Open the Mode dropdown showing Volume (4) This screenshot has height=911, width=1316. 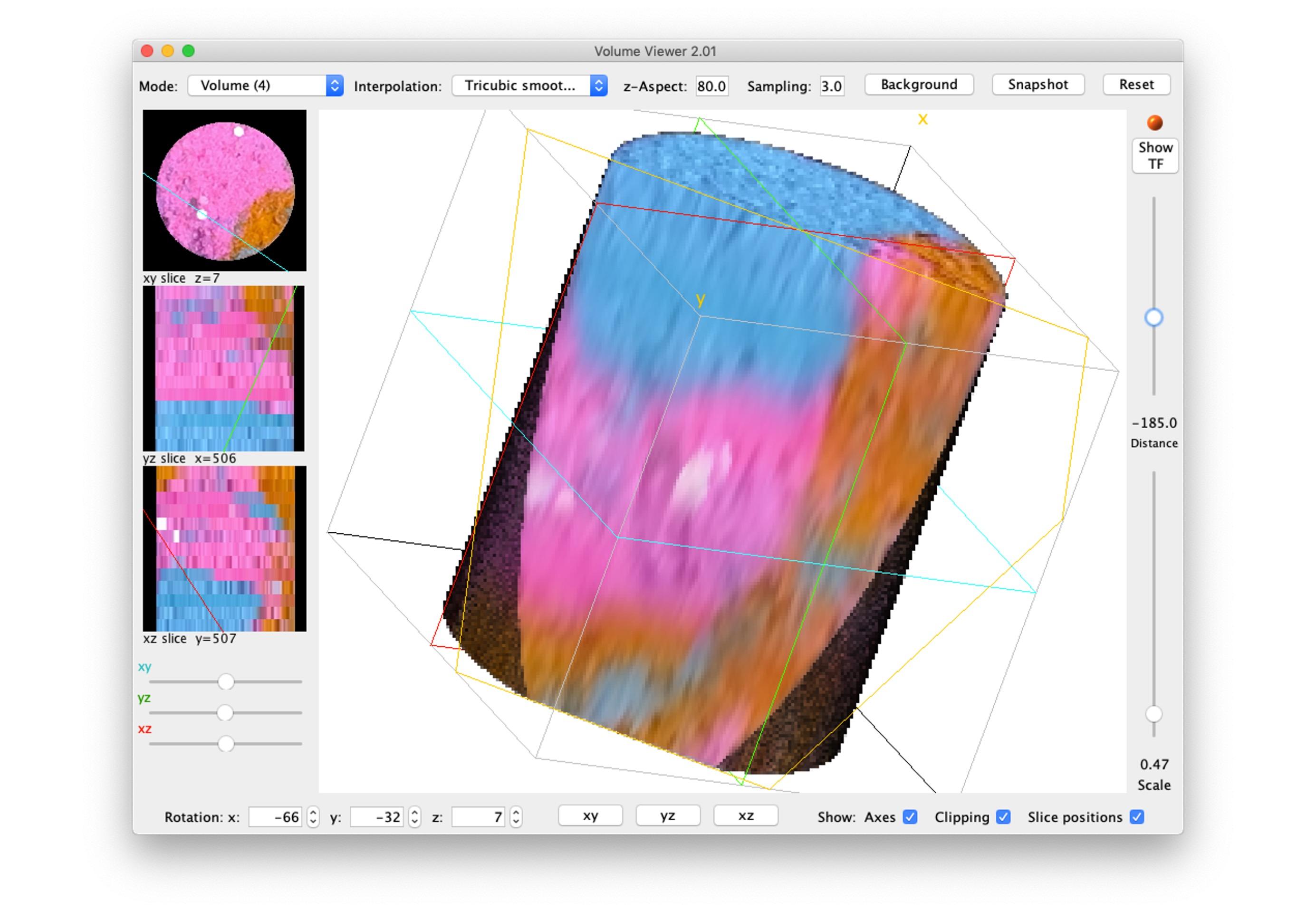265,86
